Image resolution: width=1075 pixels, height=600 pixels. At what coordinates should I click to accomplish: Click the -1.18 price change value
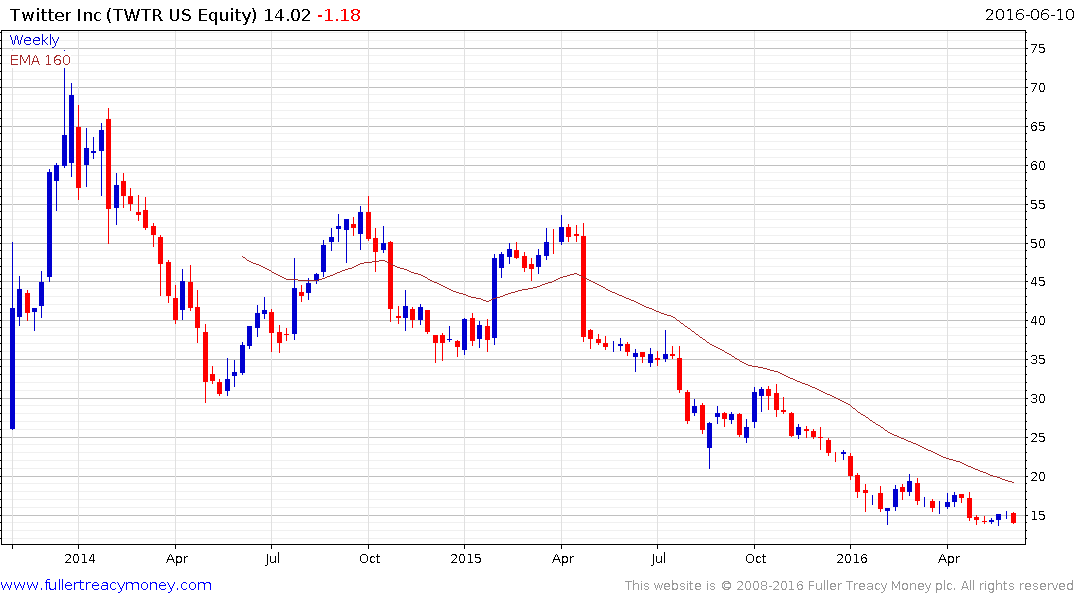click(x=339, y=14)
